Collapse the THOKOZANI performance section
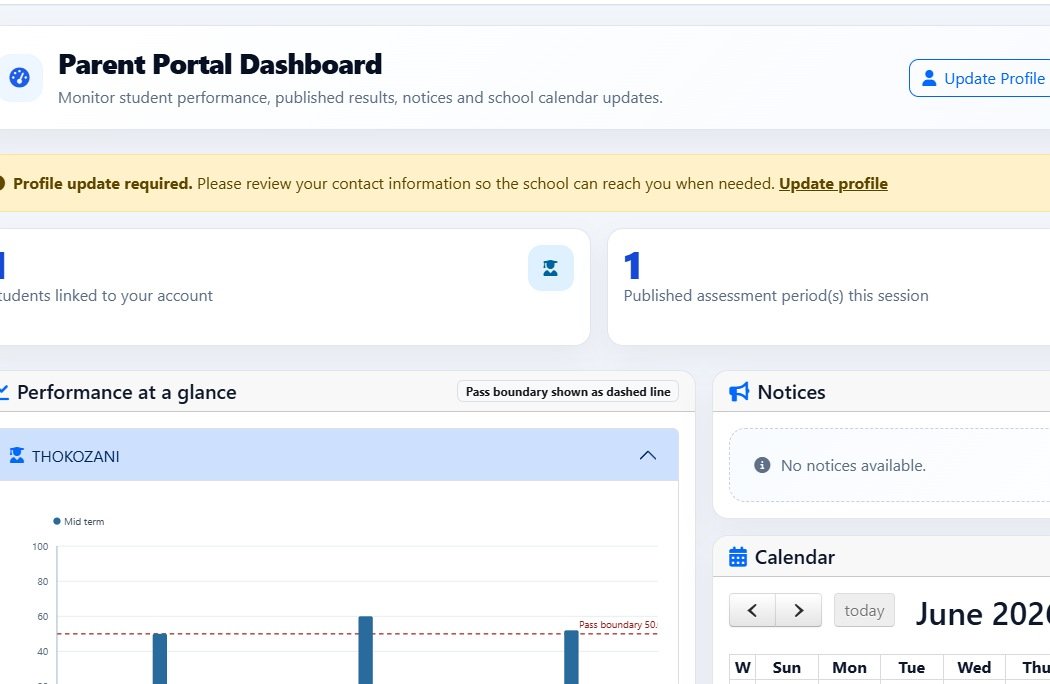 click(x=648, y=456)
